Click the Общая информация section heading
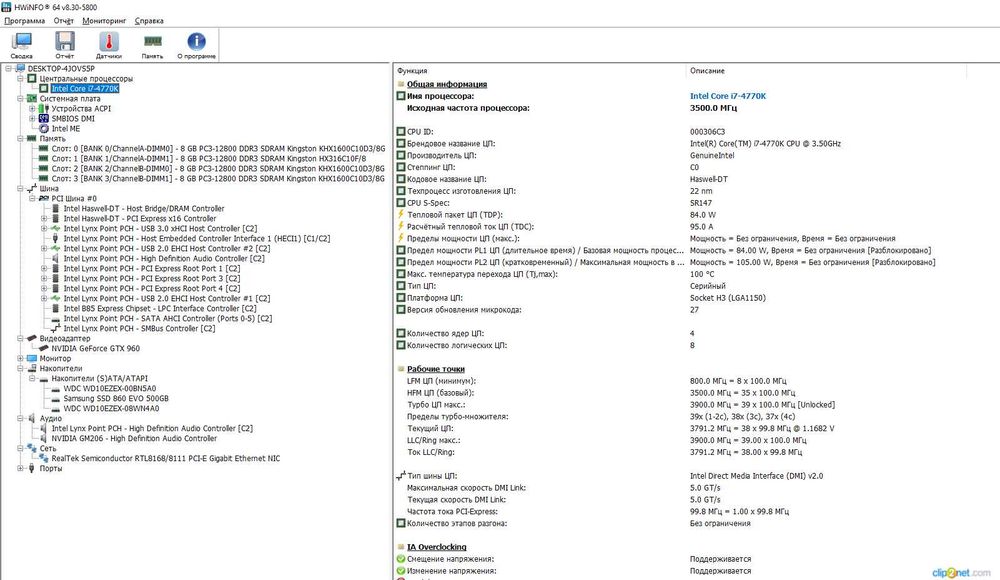This screenshot has height=580, width=1000. point(447,84)
